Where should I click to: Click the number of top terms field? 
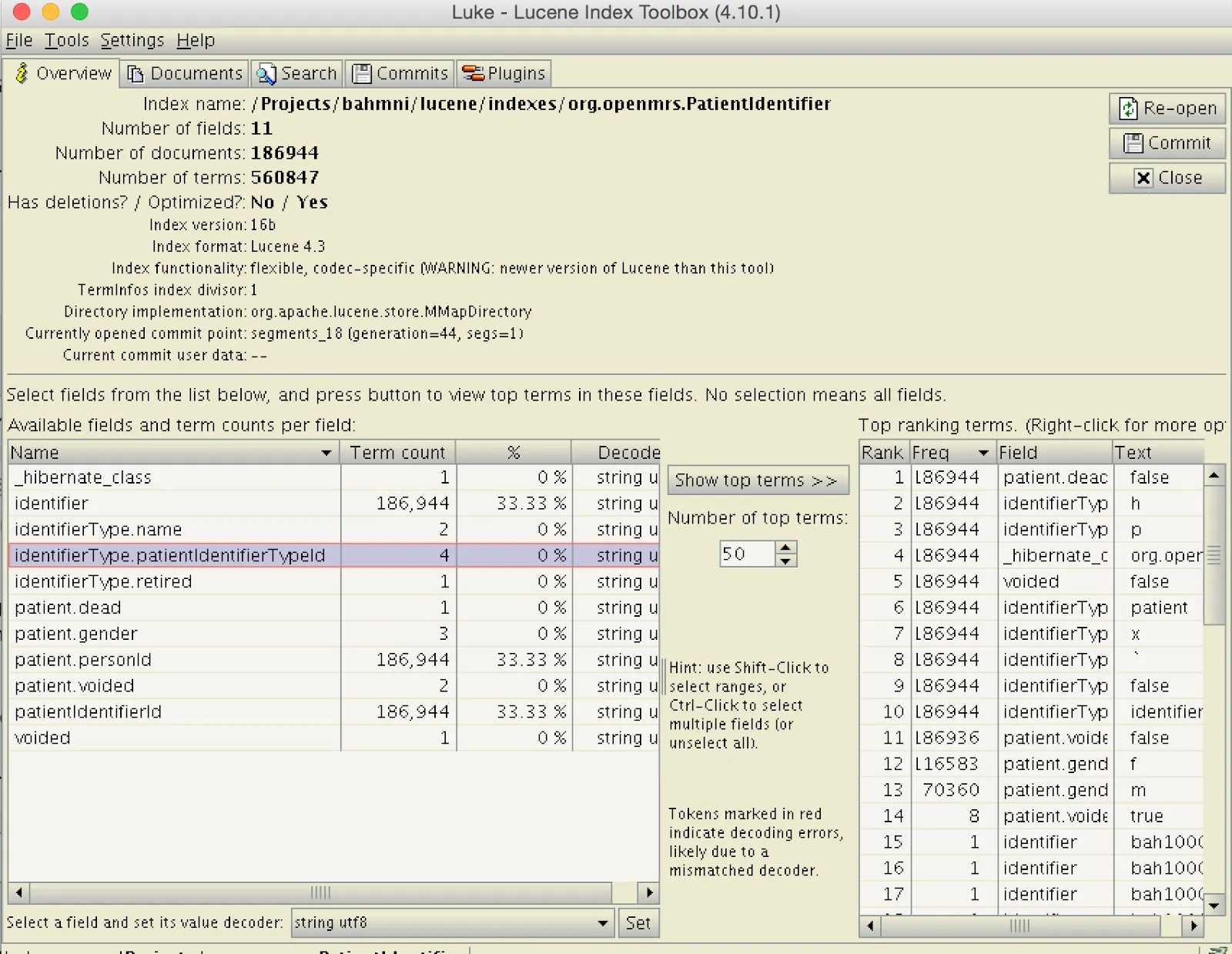(747, 554)
